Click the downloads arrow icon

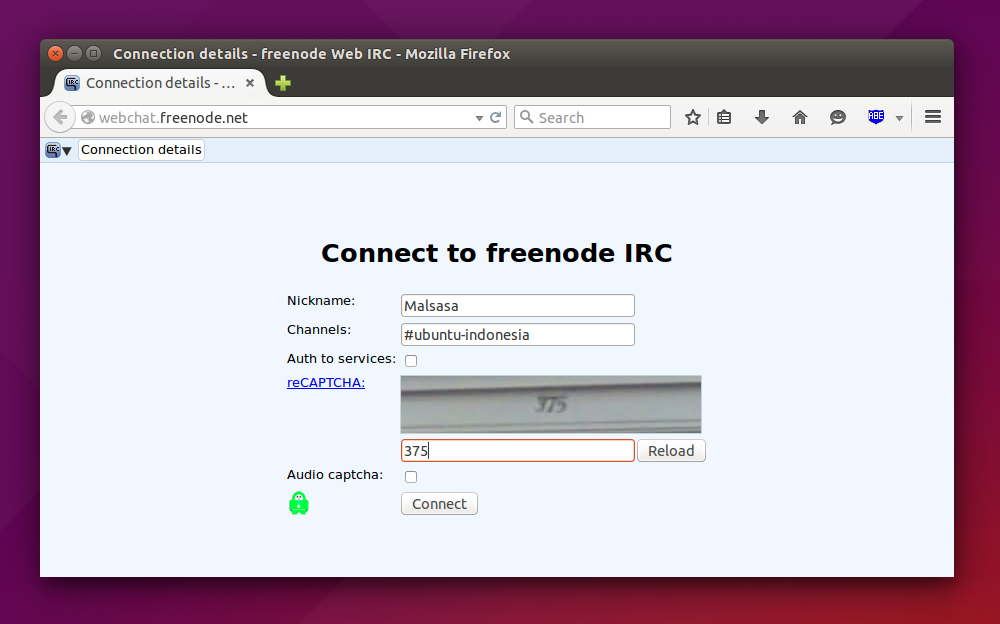click(761, 117)
